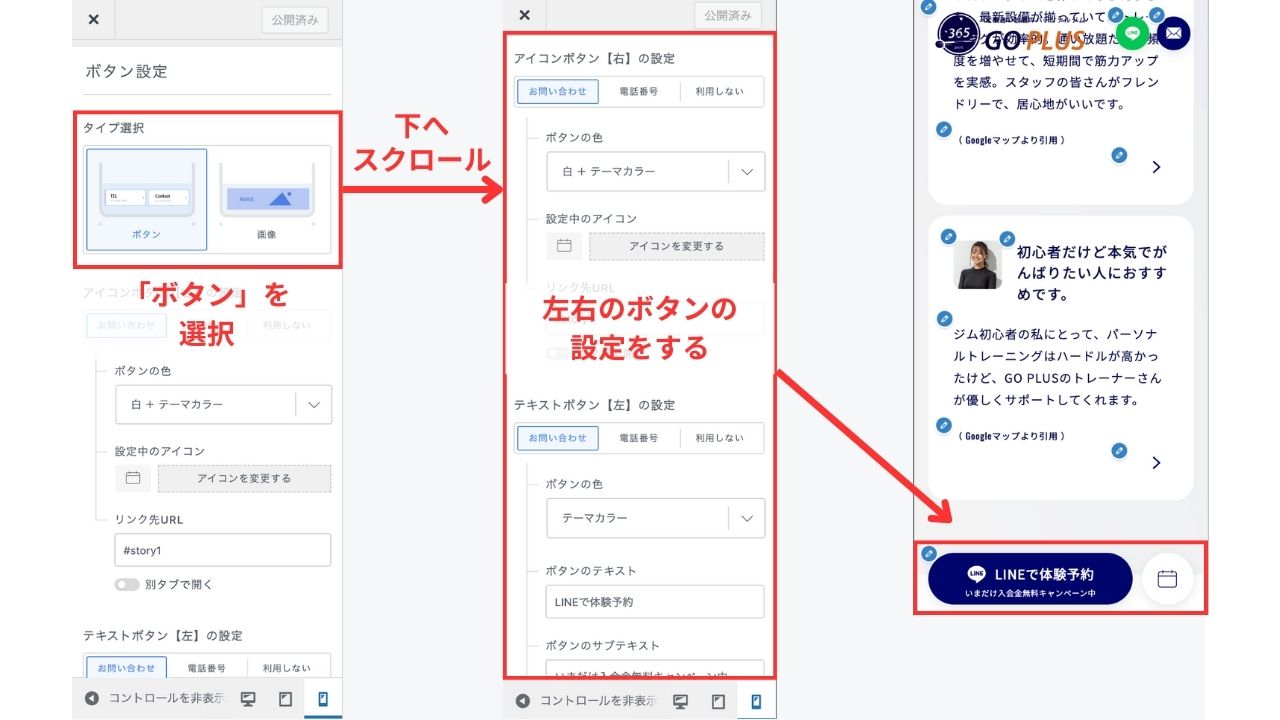Click the mobile preview icon in middle panel

(755, 701)
